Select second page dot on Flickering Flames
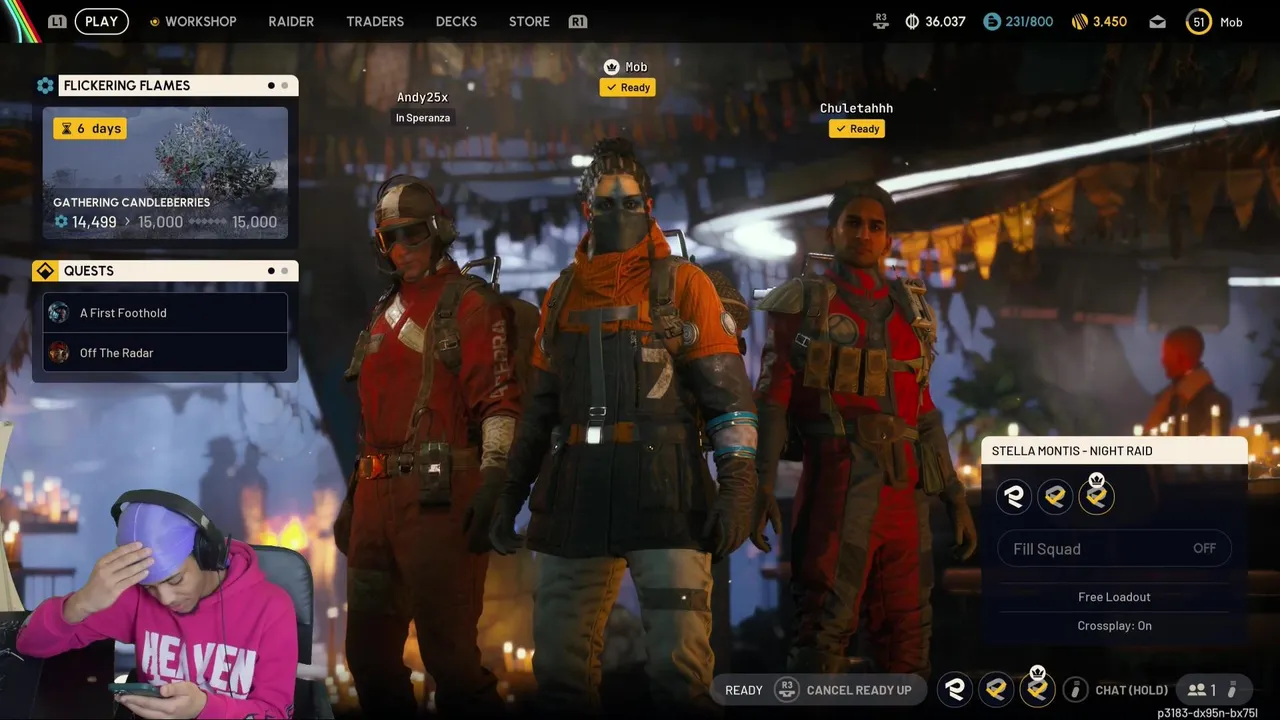The image size is (1280, 720). point(284,86)
